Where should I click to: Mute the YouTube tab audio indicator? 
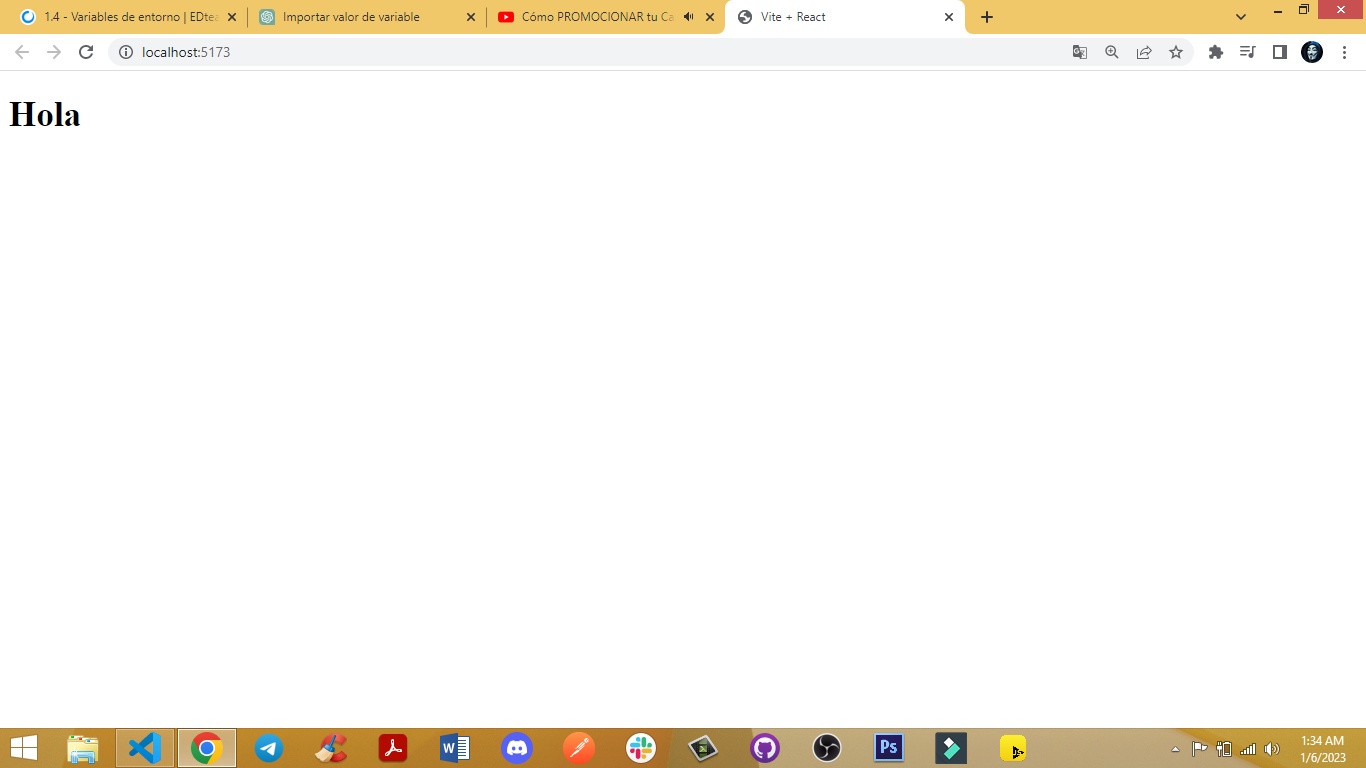pos(688,17)
